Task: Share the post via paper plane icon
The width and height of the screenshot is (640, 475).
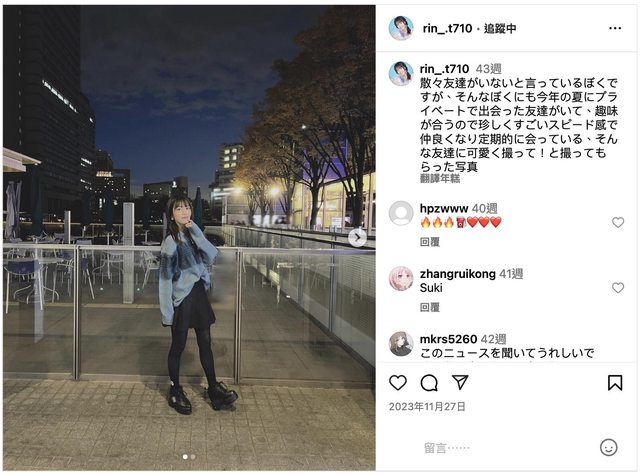Action: pos(460,382)
